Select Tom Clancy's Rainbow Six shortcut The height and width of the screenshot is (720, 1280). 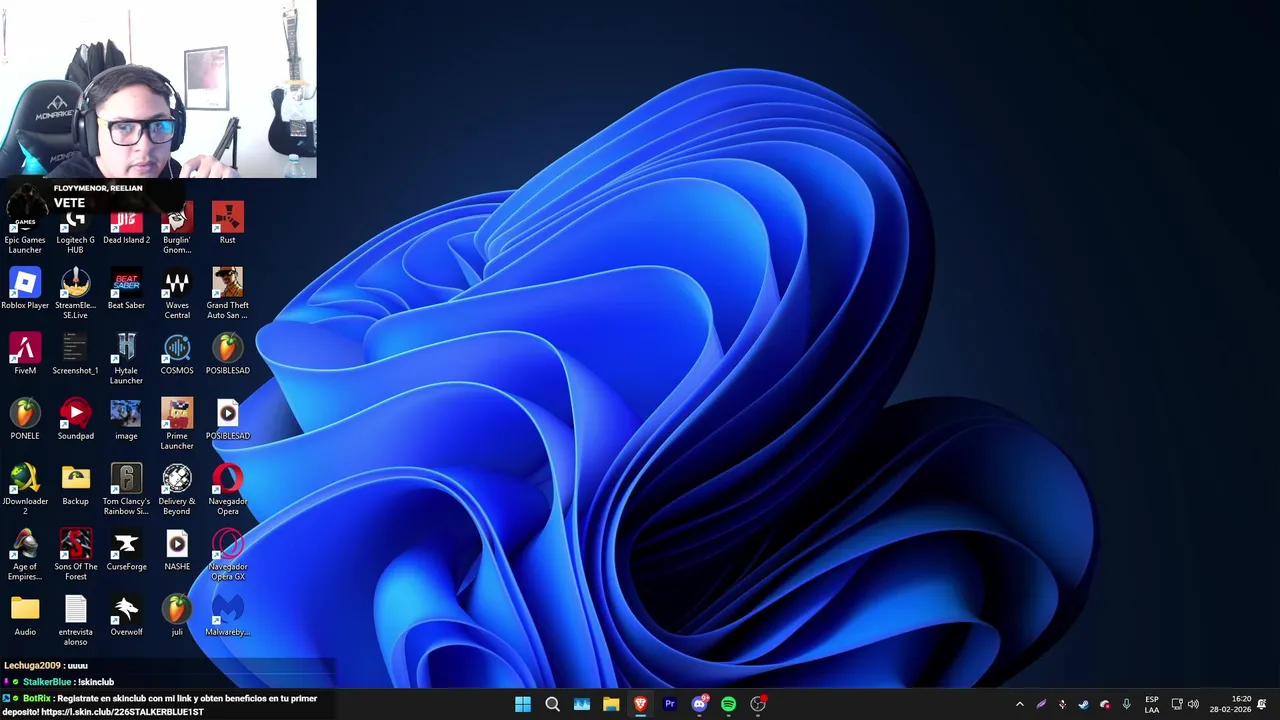coord(126,488)
